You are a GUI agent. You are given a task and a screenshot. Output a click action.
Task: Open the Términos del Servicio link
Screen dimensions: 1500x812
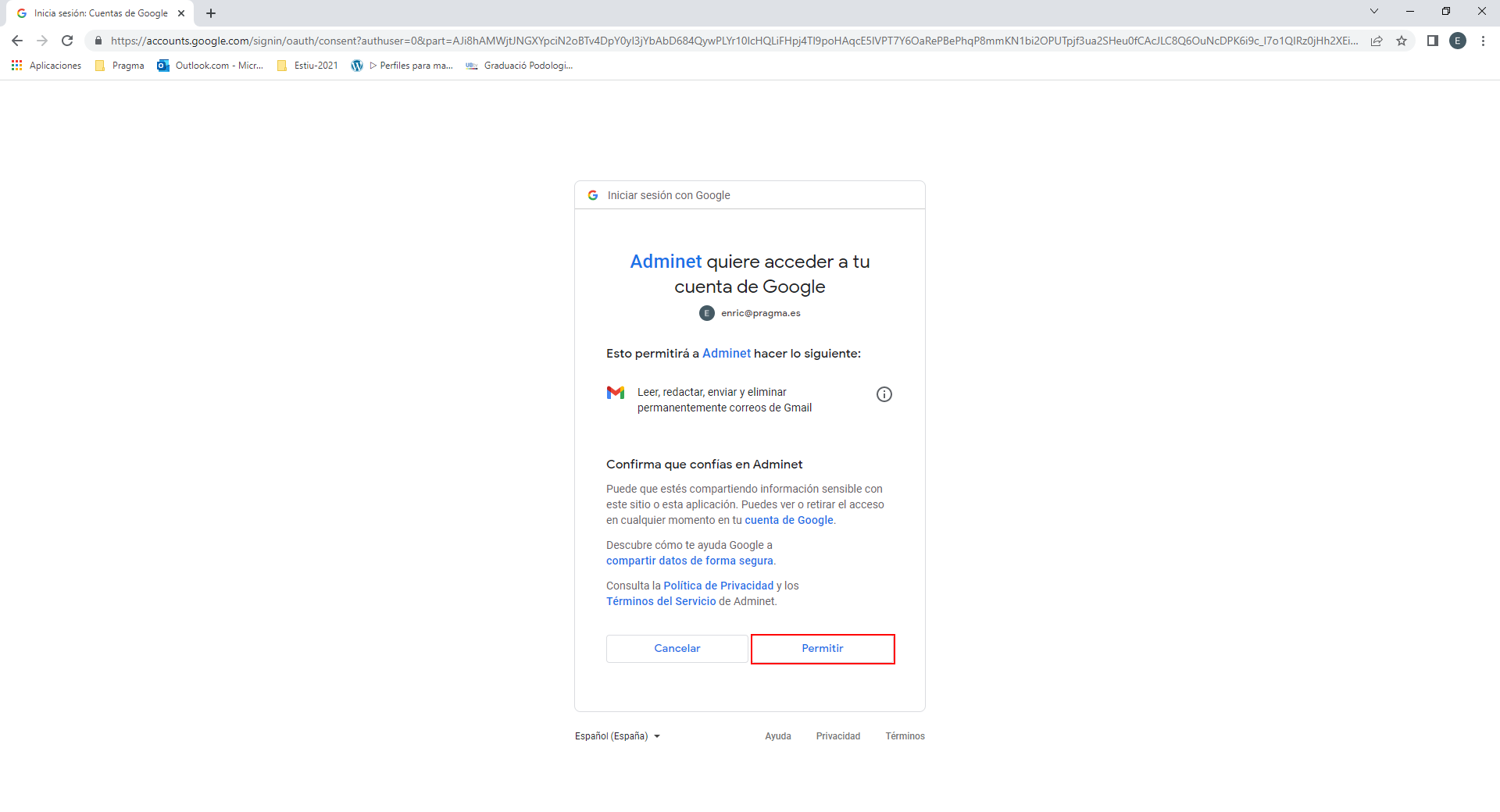(x=661, y=601)
